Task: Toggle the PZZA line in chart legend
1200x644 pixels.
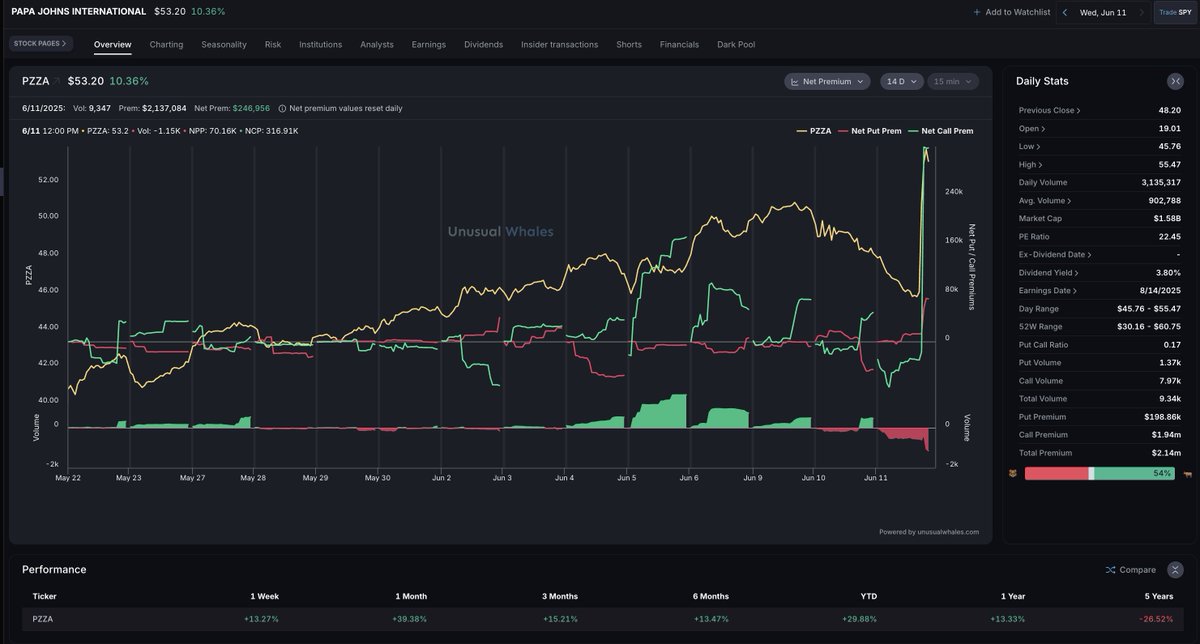Action: tap(813, 131)
